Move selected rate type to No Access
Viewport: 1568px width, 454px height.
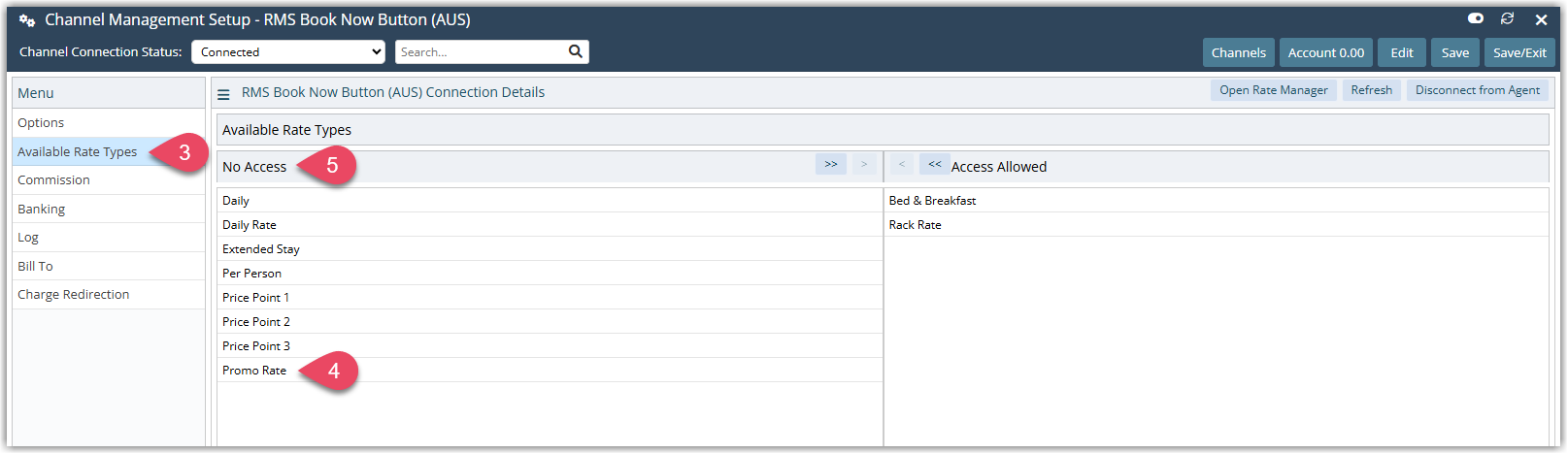902,164
